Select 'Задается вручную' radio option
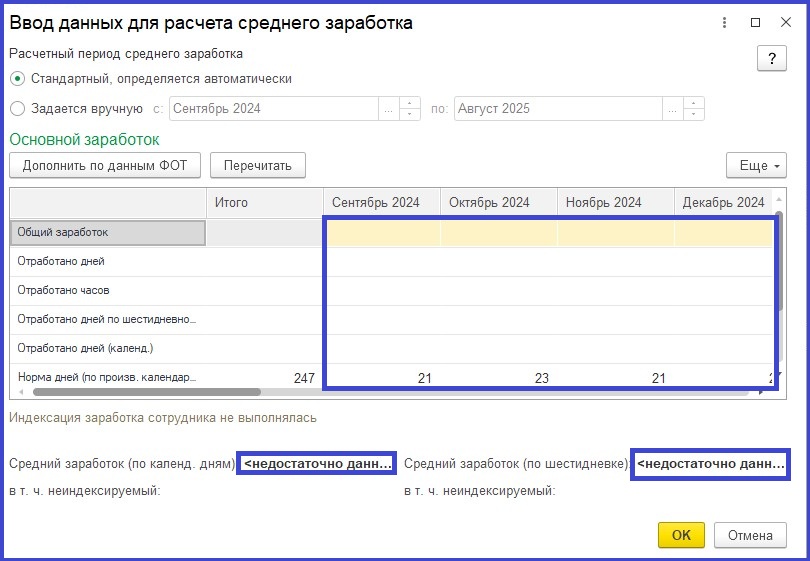This screenshot has height=561, width=810. pyautogui.click(x=17, y=109)
